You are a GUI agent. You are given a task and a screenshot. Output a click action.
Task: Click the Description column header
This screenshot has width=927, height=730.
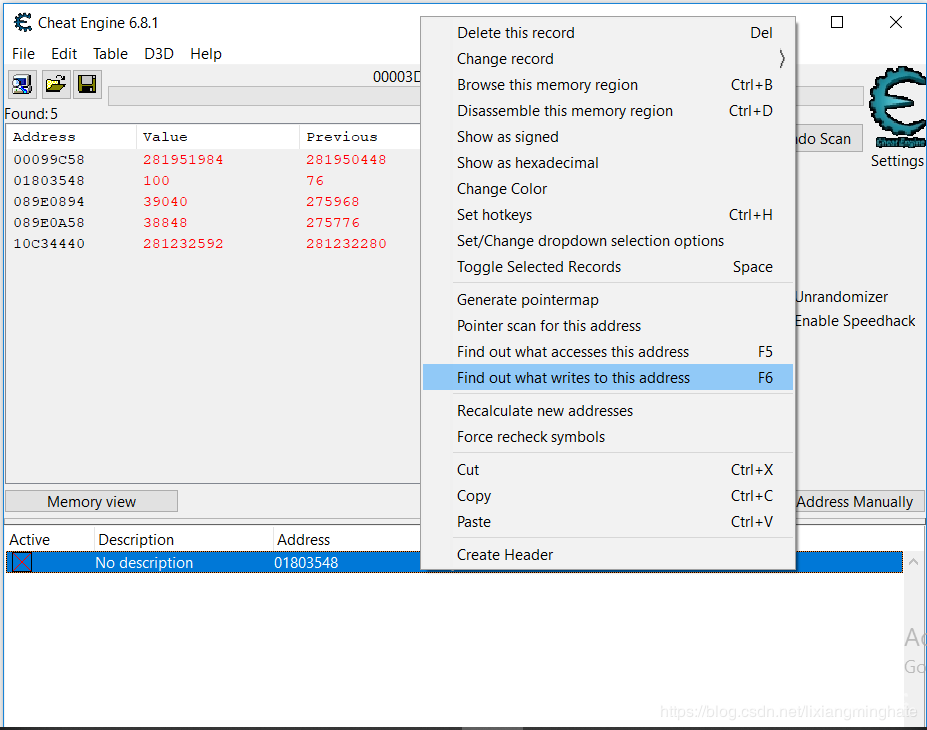pos(184,540)
